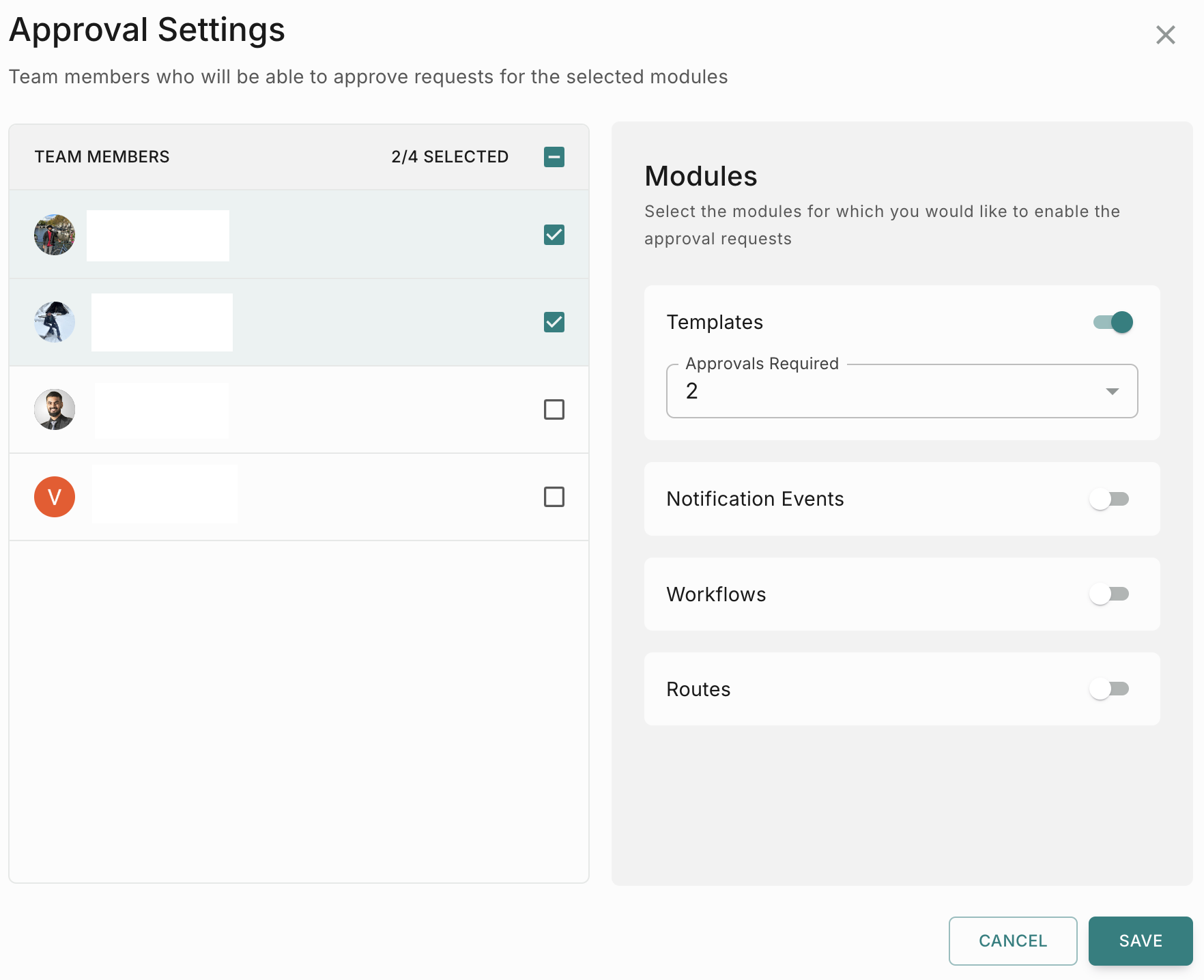Click the 2/4 SELECTED counter label

click(450, 157)
